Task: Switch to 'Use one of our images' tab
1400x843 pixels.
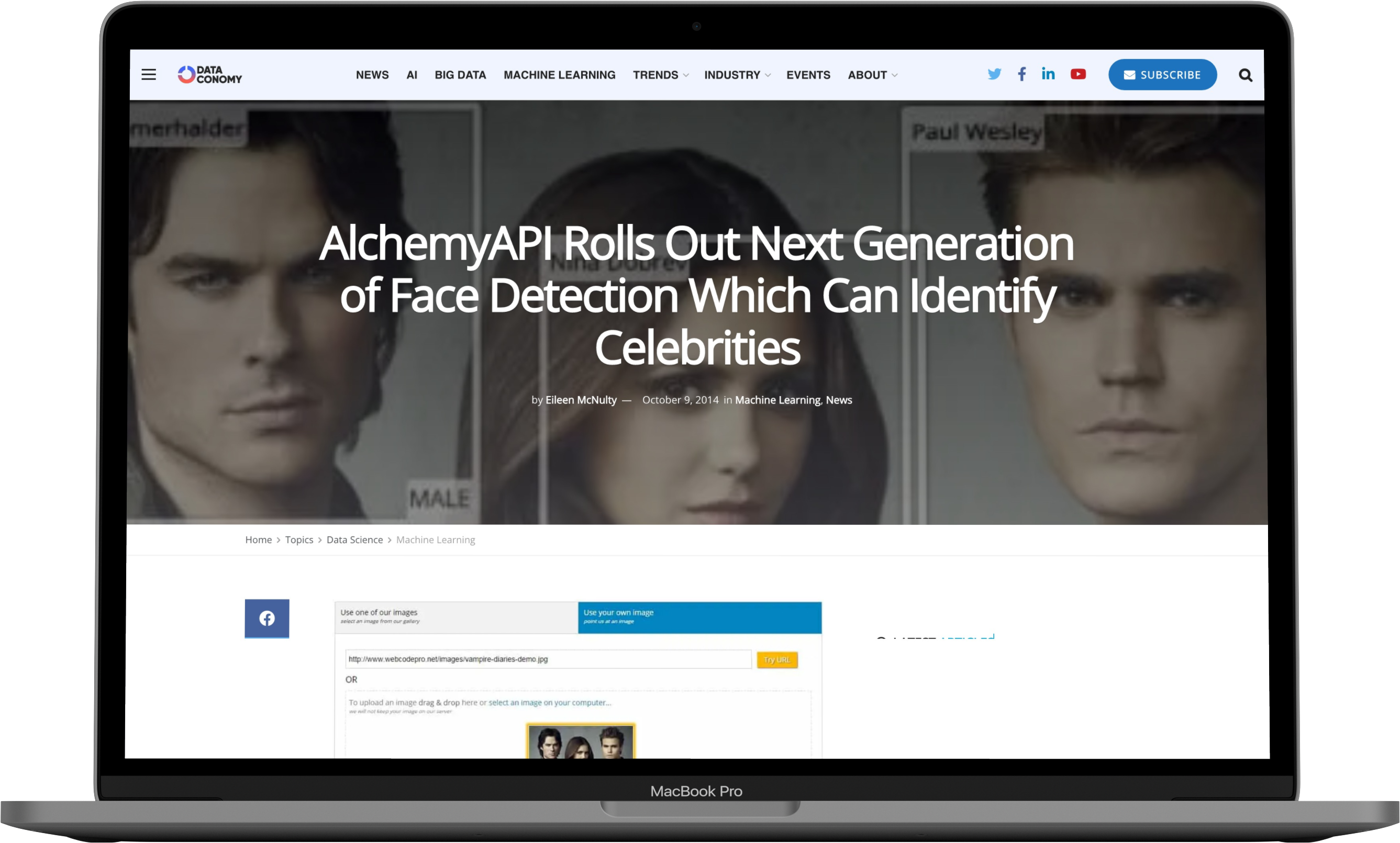Action: click(456, 617)
